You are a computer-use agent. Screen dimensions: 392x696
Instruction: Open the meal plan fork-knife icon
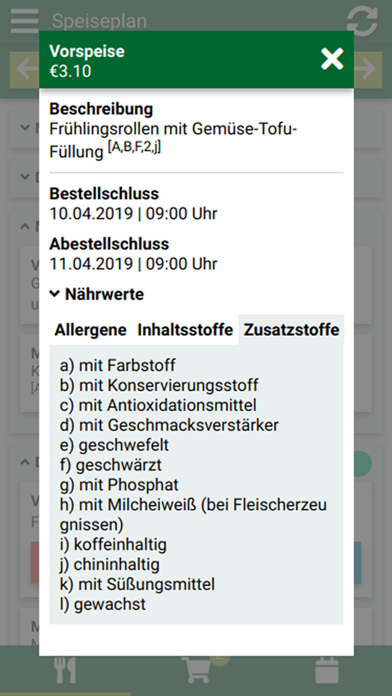tap(65, 670)
